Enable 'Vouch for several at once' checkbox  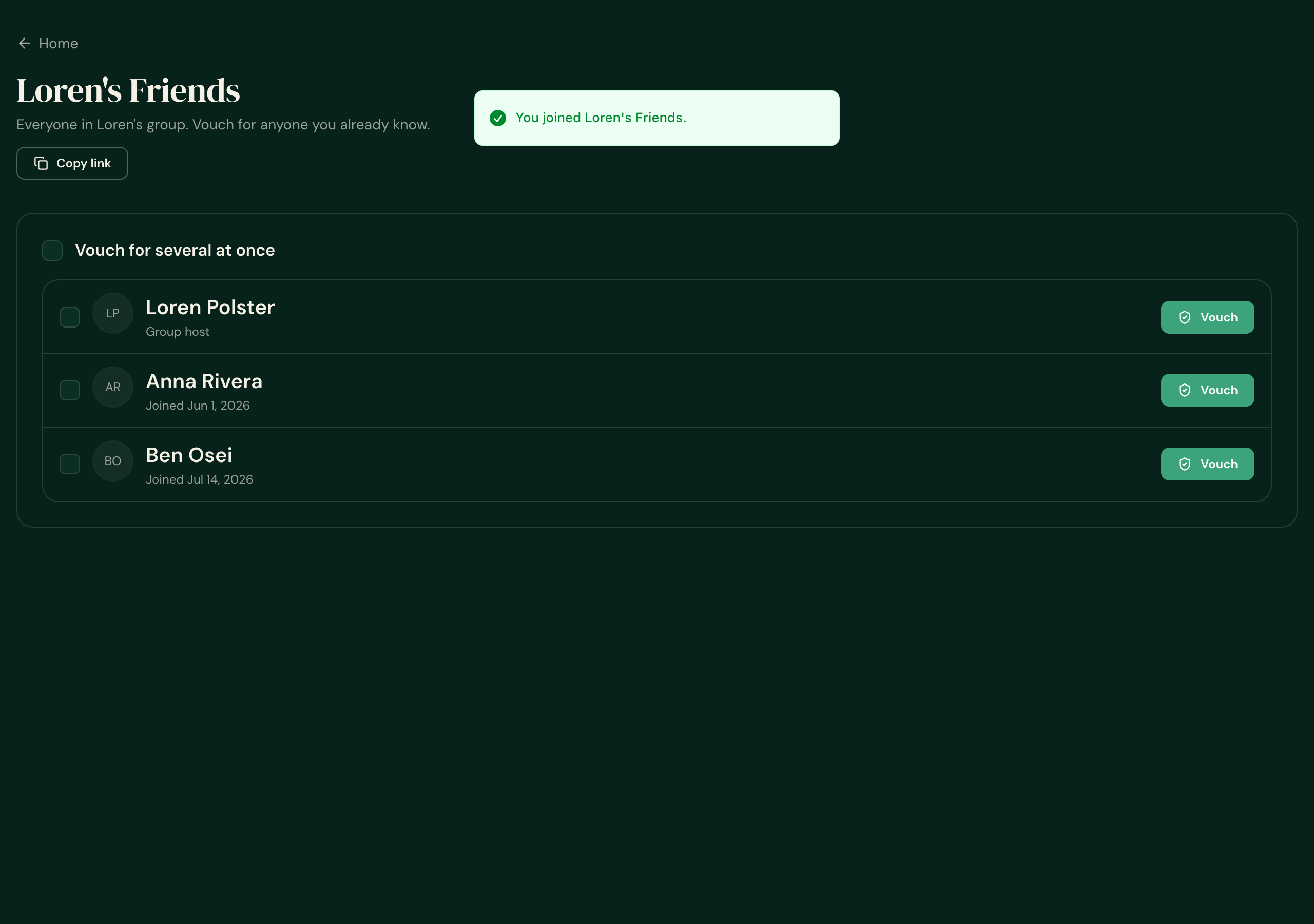[x=52, y=250]
